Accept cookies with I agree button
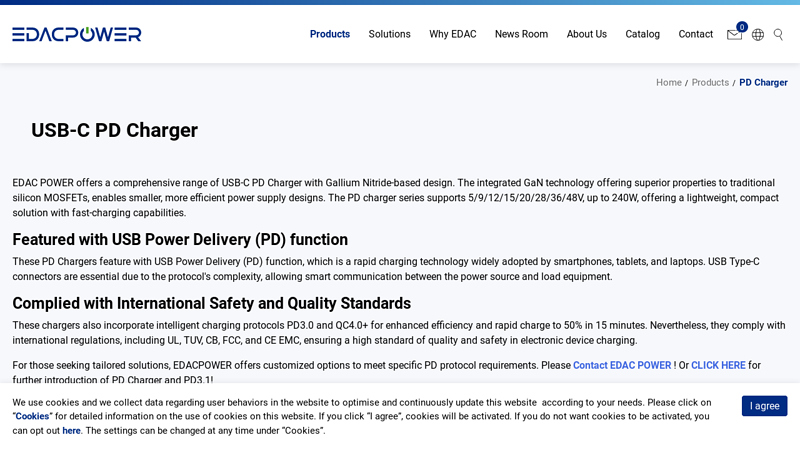Screen dimensions: 800x450 point(764,406)
